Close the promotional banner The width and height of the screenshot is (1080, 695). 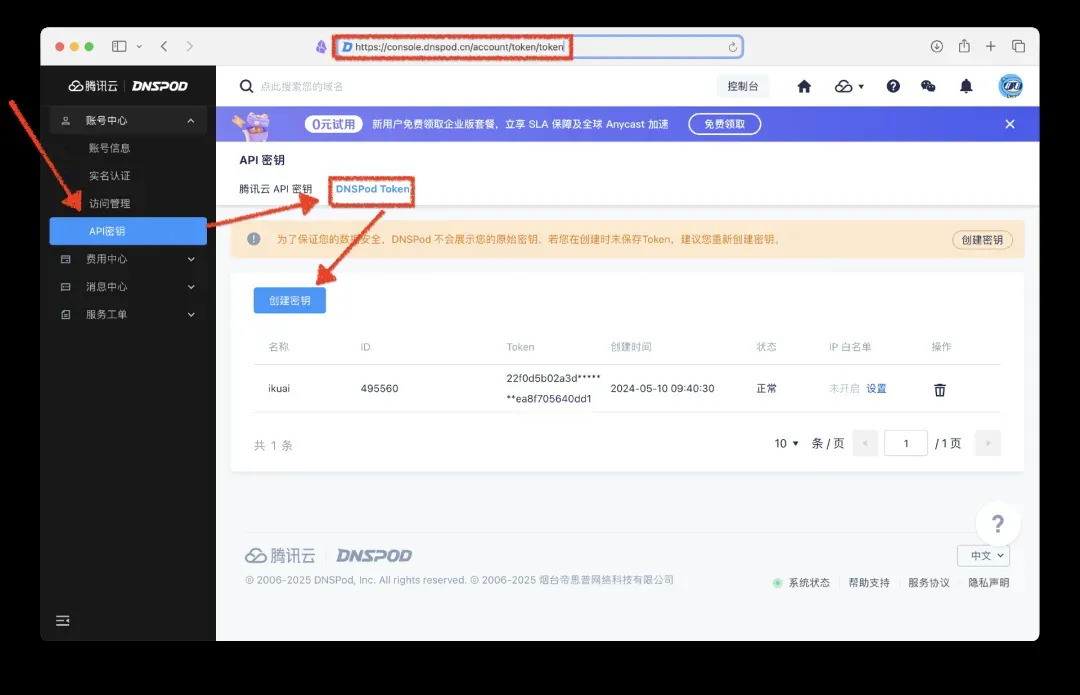coord(1010,124)
